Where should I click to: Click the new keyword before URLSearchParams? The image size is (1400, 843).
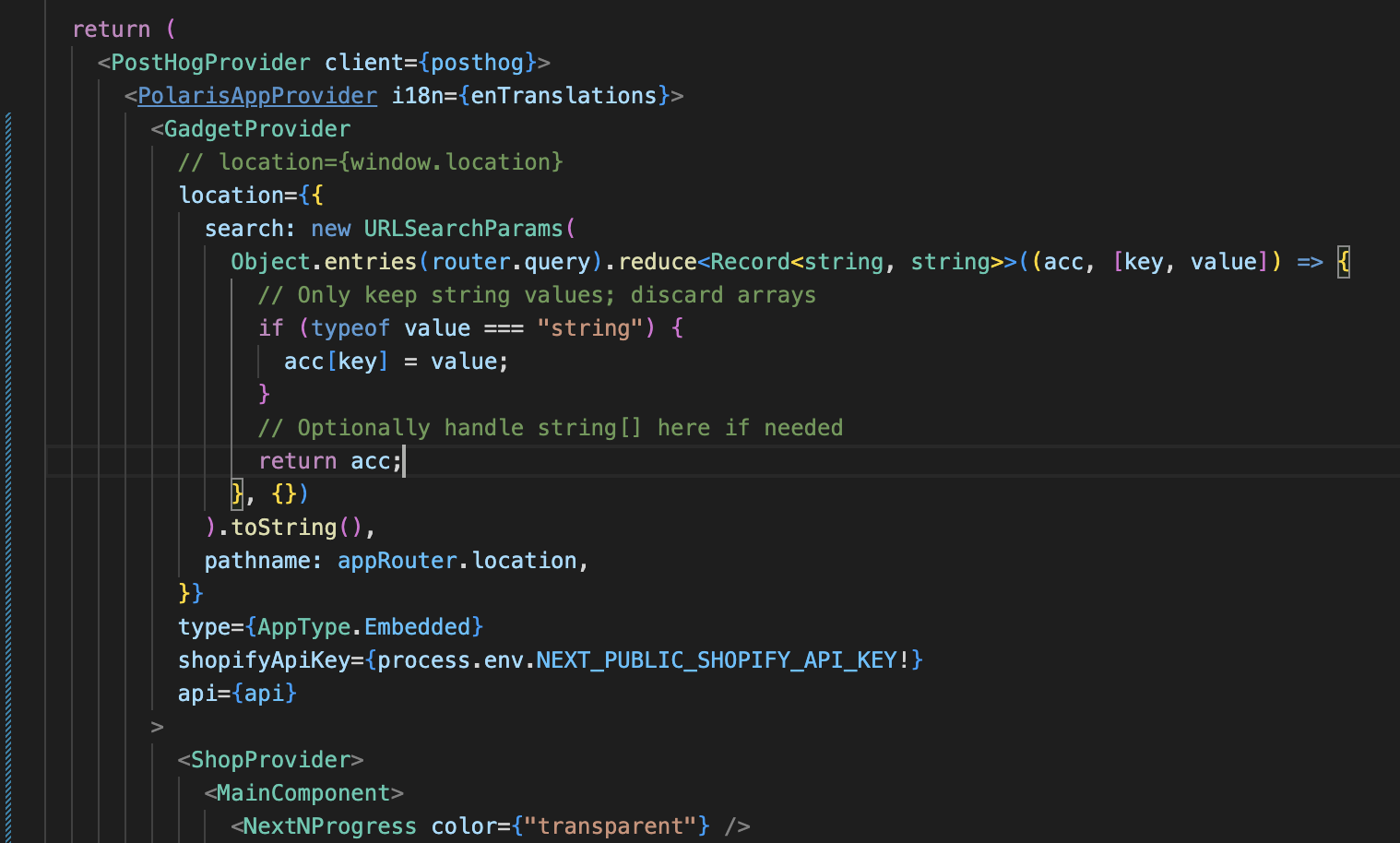point(331,229)
